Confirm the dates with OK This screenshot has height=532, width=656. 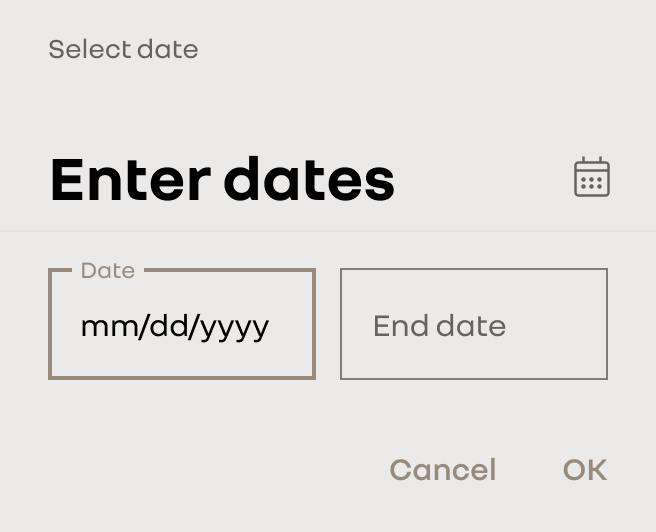585,470
